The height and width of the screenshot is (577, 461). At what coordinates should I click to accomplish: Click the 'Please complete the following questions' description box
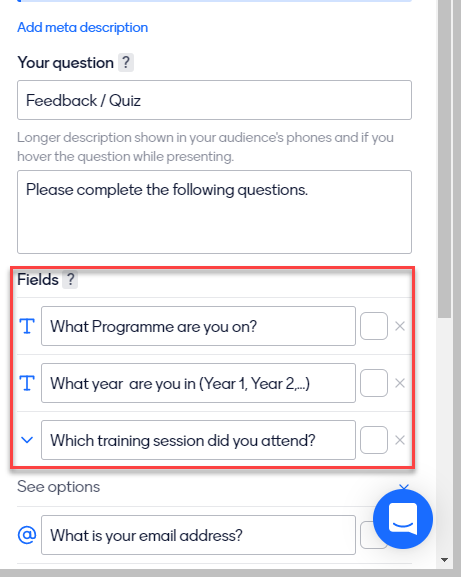[x=214, y=212]
